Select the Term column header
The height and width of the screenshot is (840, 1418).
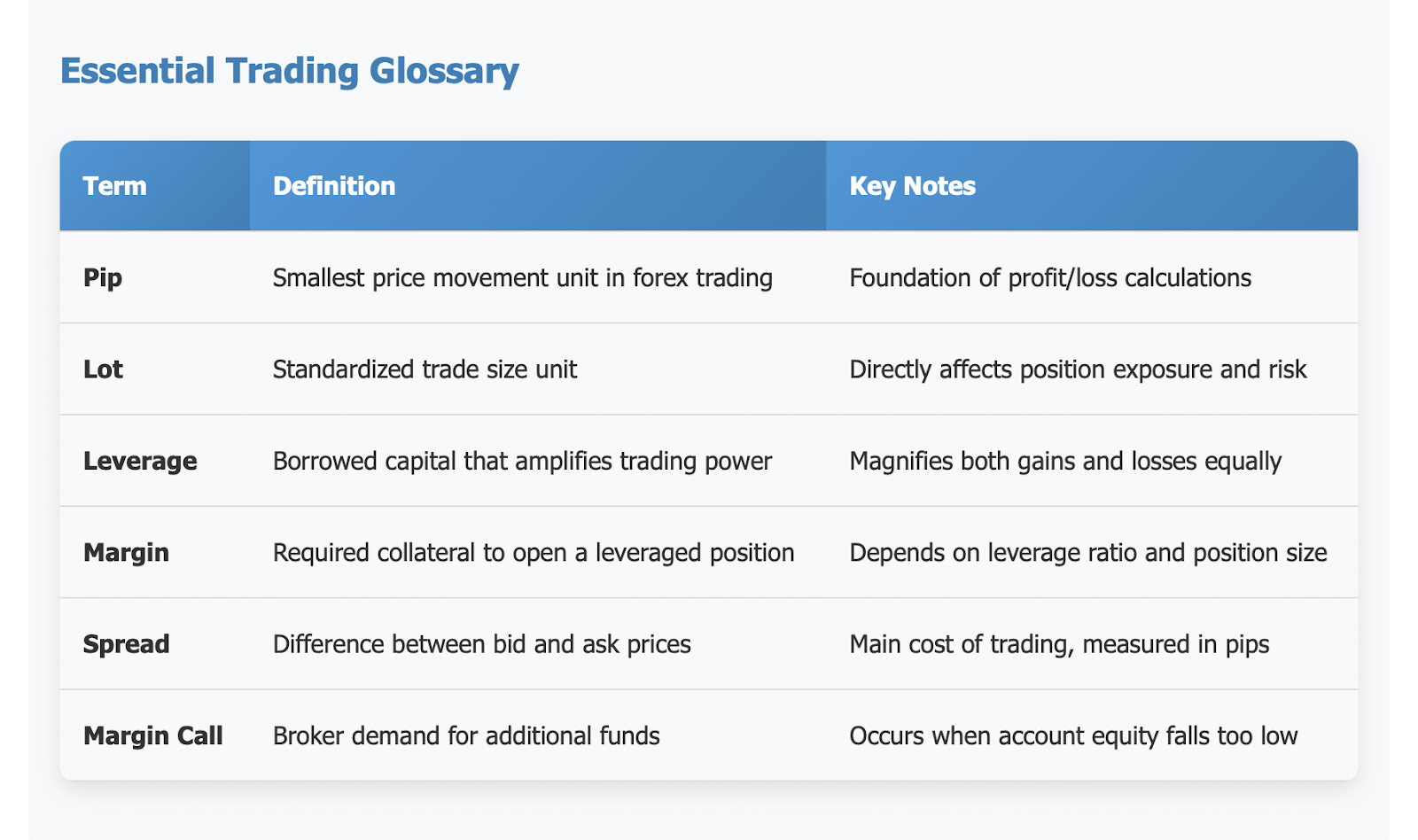(155, 186)
